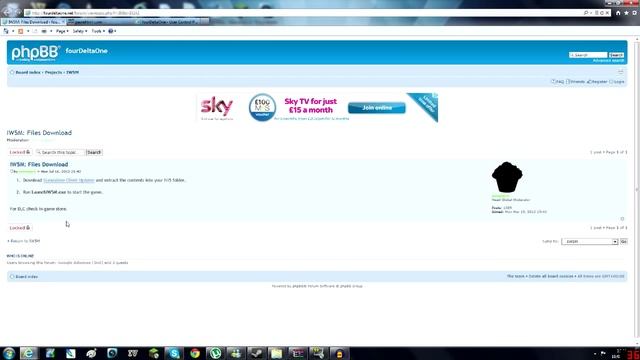Image resolution: width=640 pixels, height=360 pixels.
Task: Open the yellow padlock taskbar icon
Action: (x=339, y=353)
